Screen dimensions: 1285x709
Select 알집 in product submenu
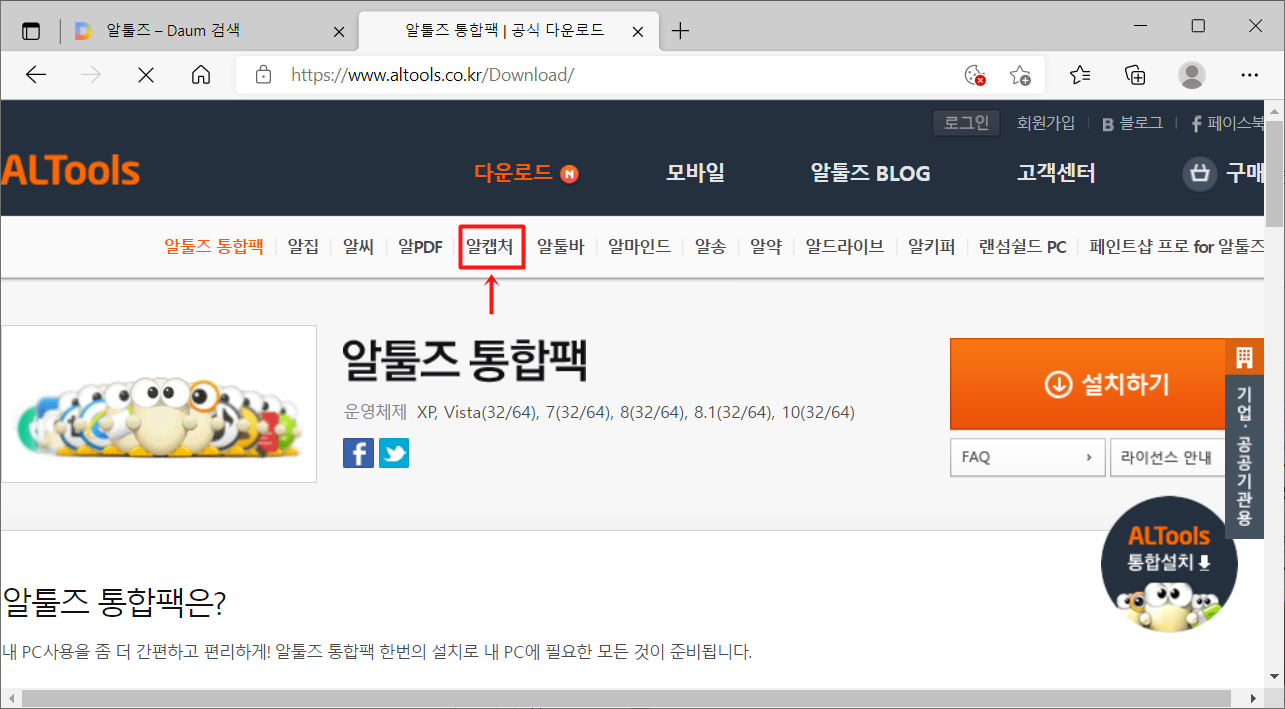pyautogui.click(x=303, y=246)
